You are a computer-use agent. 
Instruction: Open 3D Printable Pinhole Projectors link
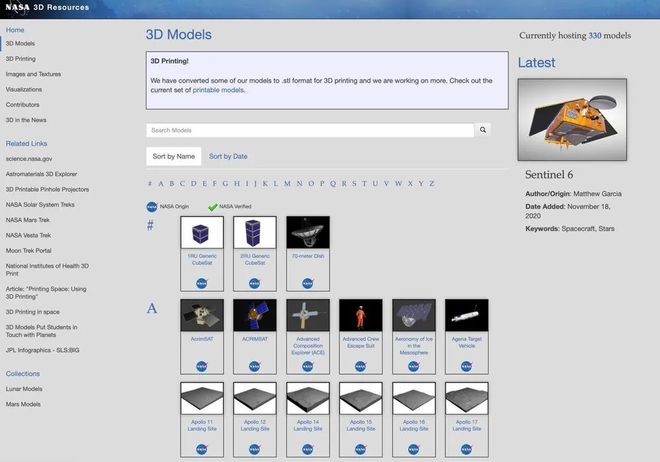(47, 189)
